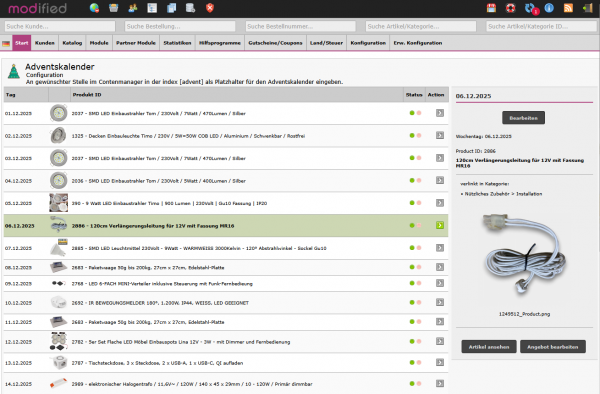Click the action arrow for 08.12.2025 row
The width and height of the screenshot is (600, 394).
click(440, 267)
